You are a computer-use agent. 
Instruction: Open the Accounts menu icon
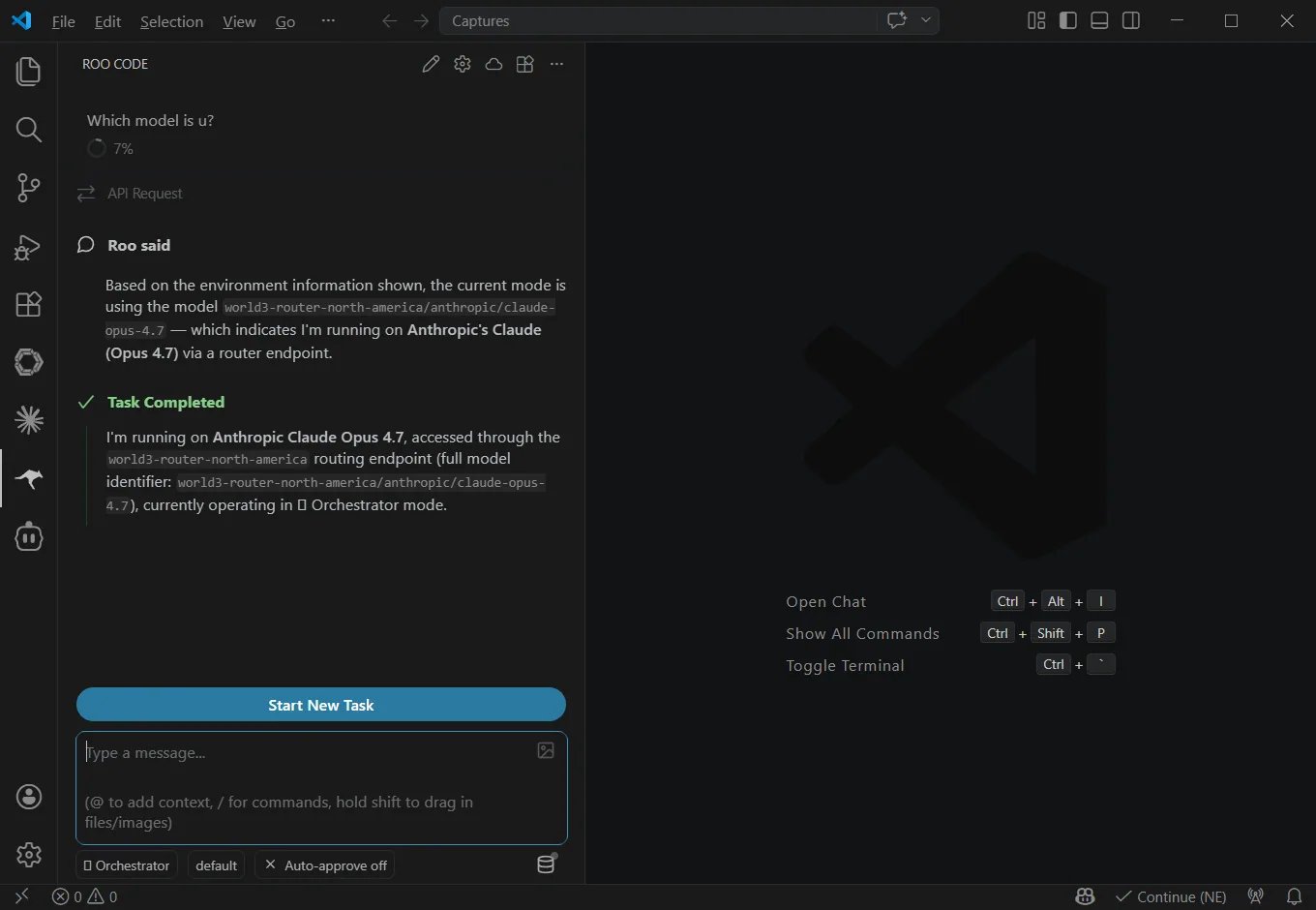pyautogui.click(x=29, y=797)
